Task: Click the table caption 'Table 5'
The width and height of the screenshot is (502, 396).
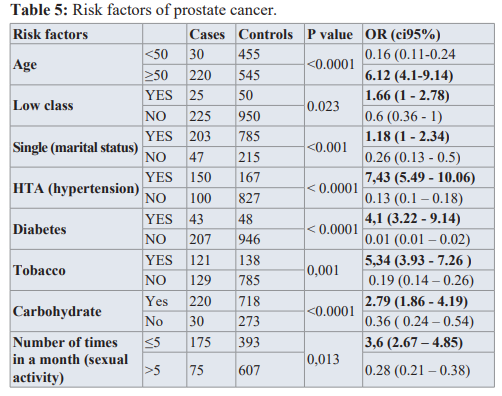Action: (x=39, y=10)
